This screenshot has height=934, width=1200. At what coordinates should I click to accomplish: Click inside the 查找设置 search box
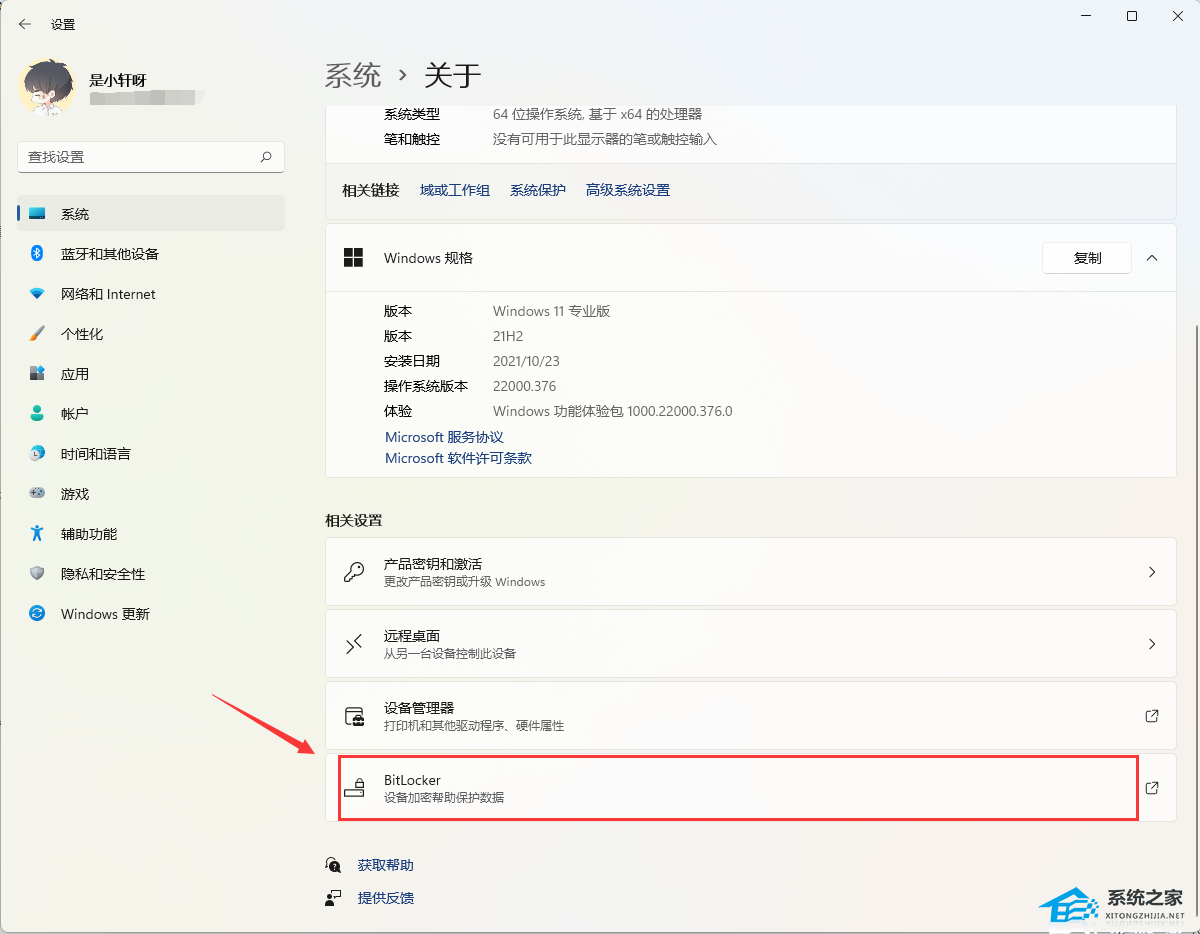(x=140, y=157)
